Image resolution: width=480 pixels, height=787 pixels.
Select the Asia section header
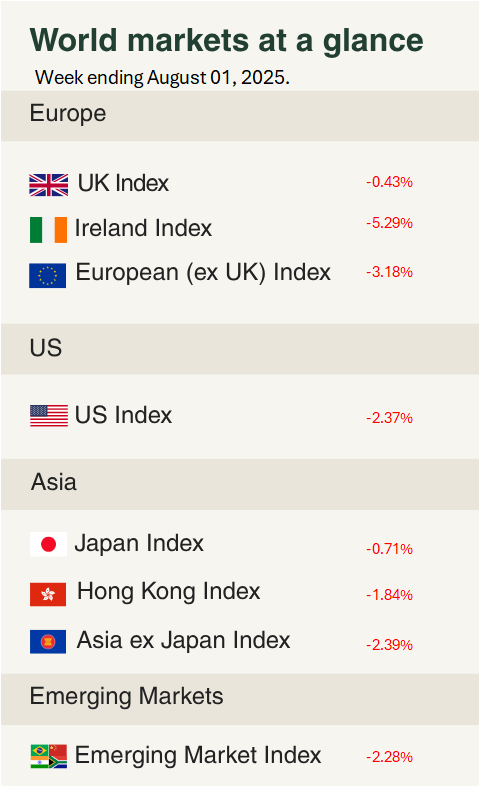coord(240,484)
